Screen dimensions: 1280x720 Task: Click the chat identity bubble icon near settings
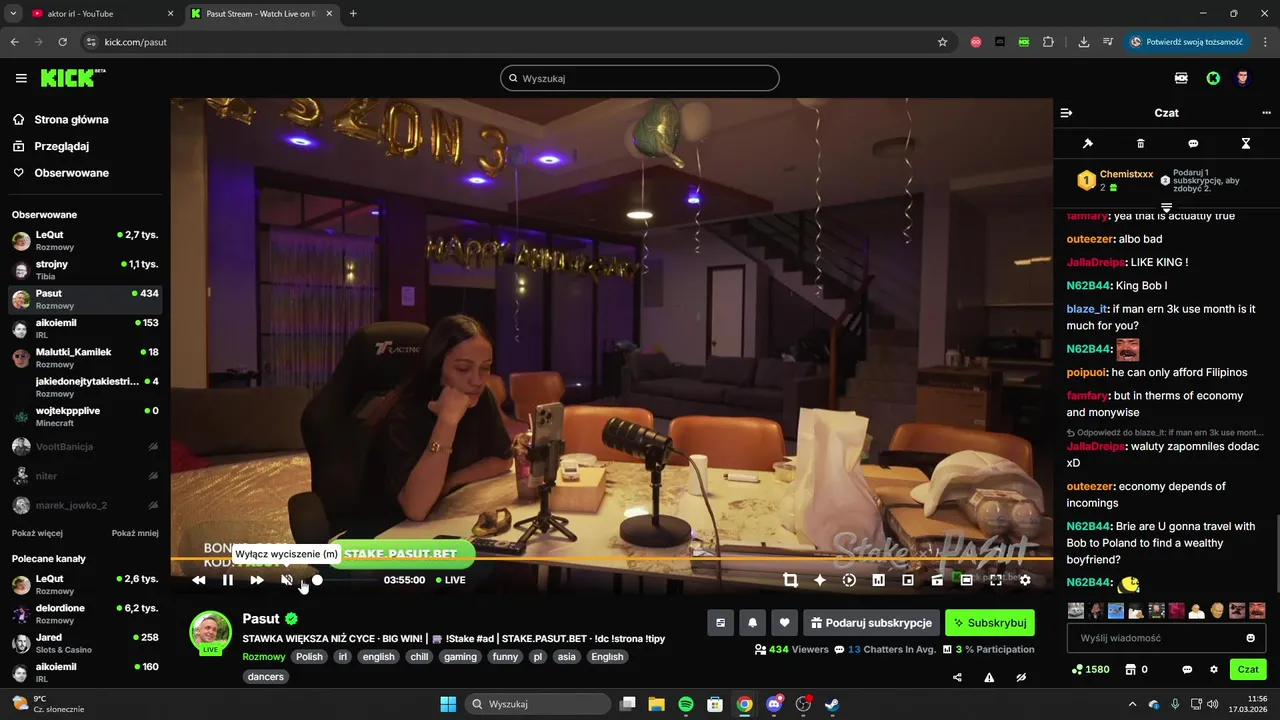point(1187,669)
